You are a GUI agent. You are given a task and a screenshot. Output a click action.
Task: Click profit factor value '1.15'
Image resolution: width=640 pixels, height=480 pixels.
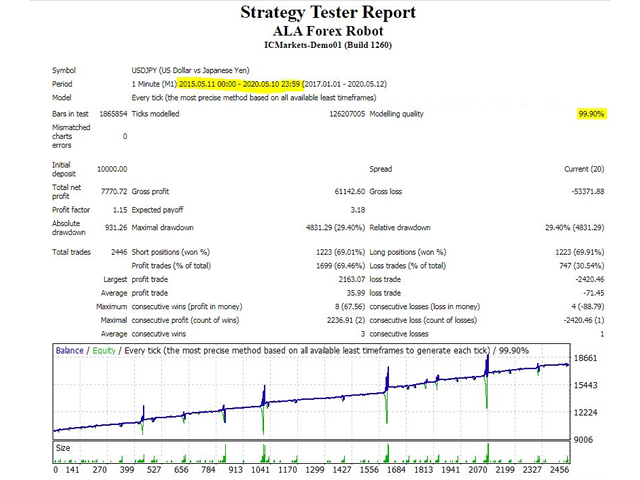click(120, 210)
